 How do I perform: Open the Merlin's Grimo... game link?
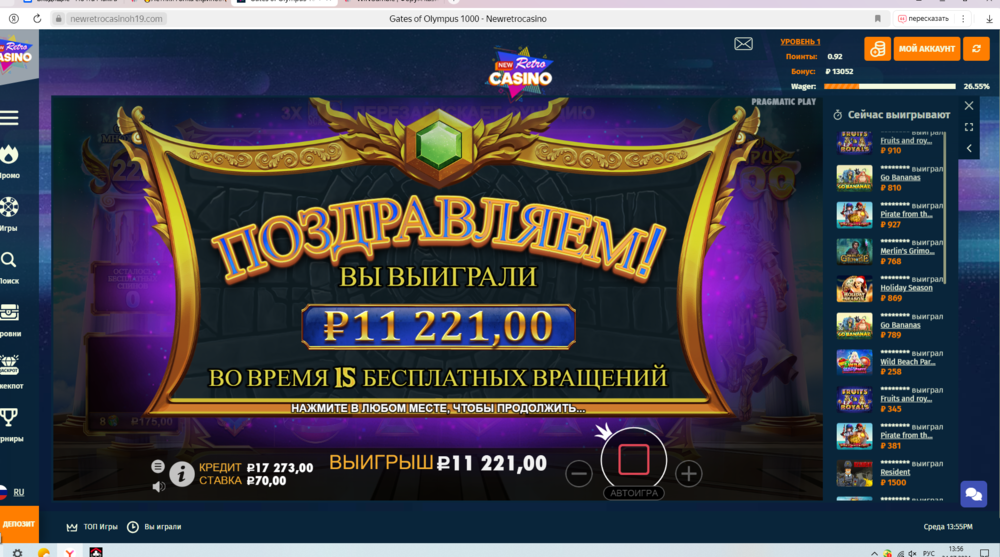[907, 251]
